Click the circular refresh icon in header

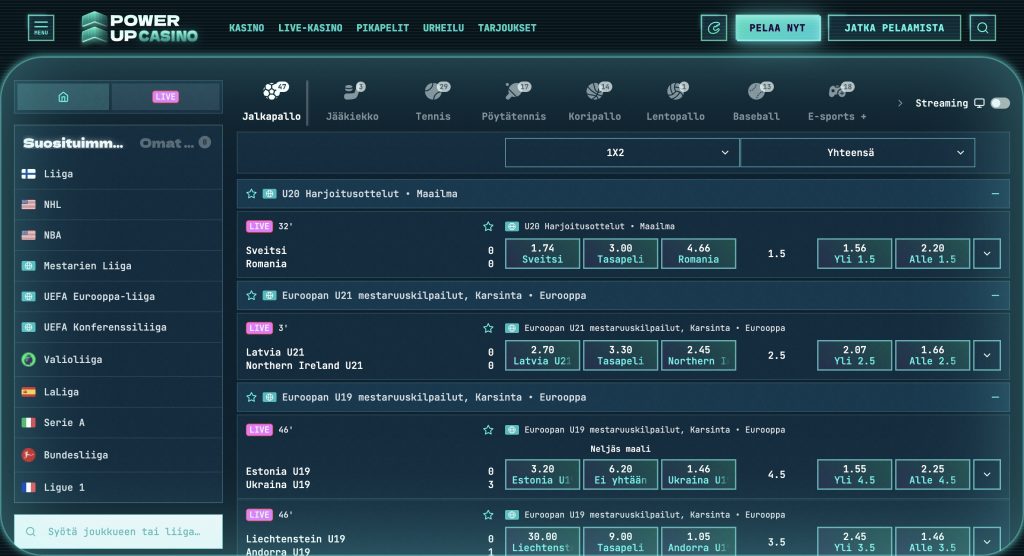[714, 28]
